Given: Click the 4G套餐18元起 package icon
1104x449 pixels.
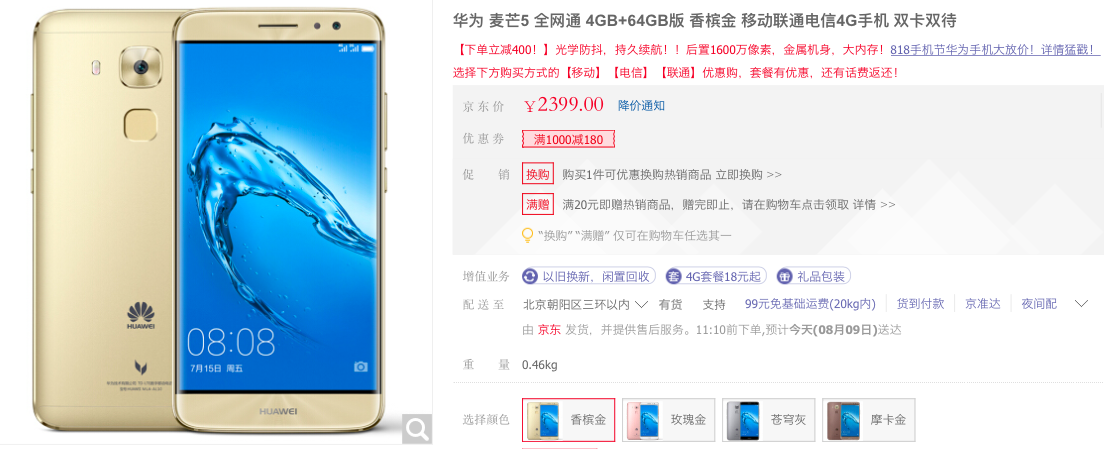Looking at the screenshot, I should point(674,277).
